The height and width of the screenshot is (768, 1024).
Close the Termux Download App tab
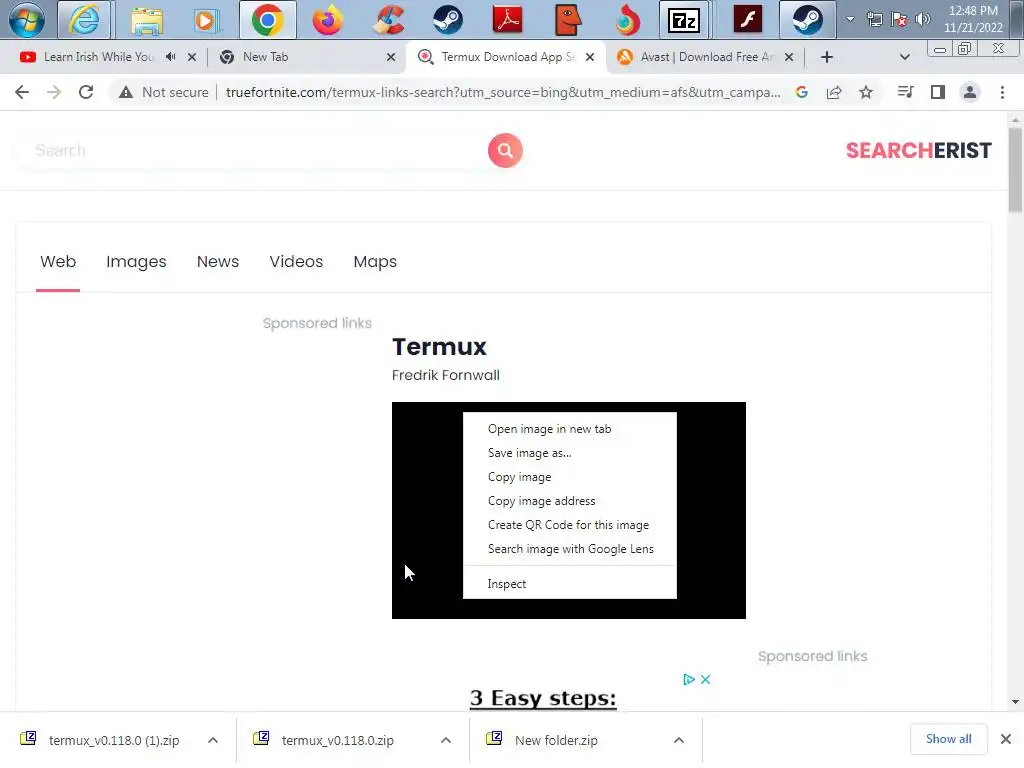590,57
